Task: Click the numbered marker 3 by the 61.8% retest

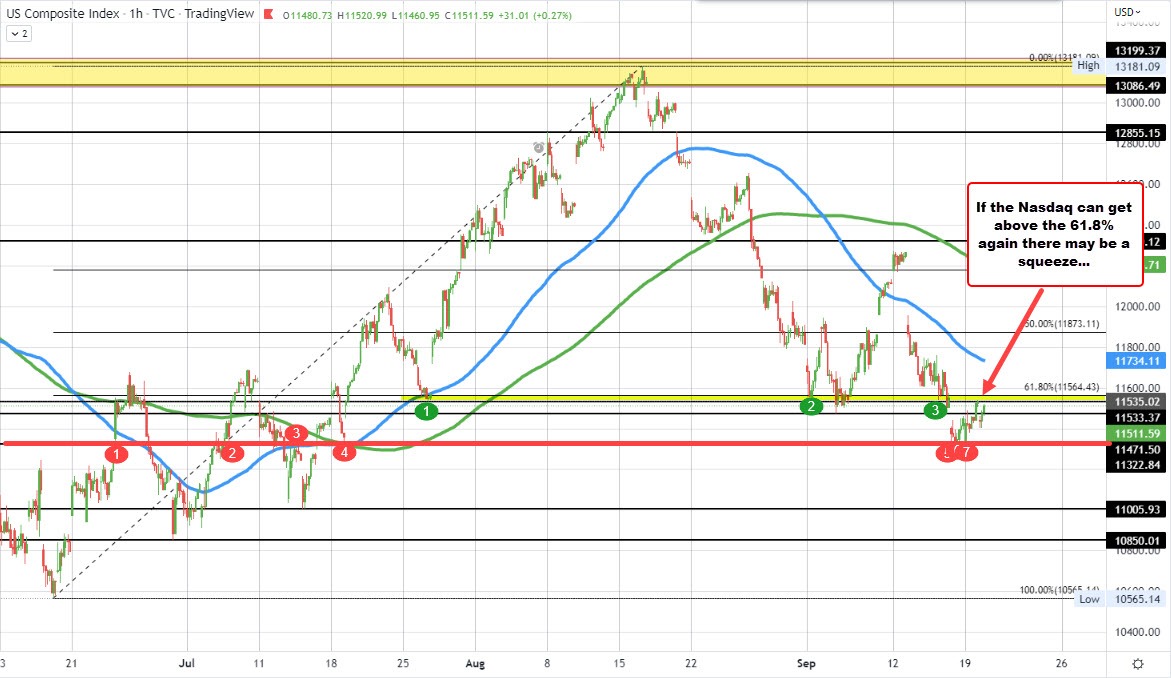Action: 934,410
